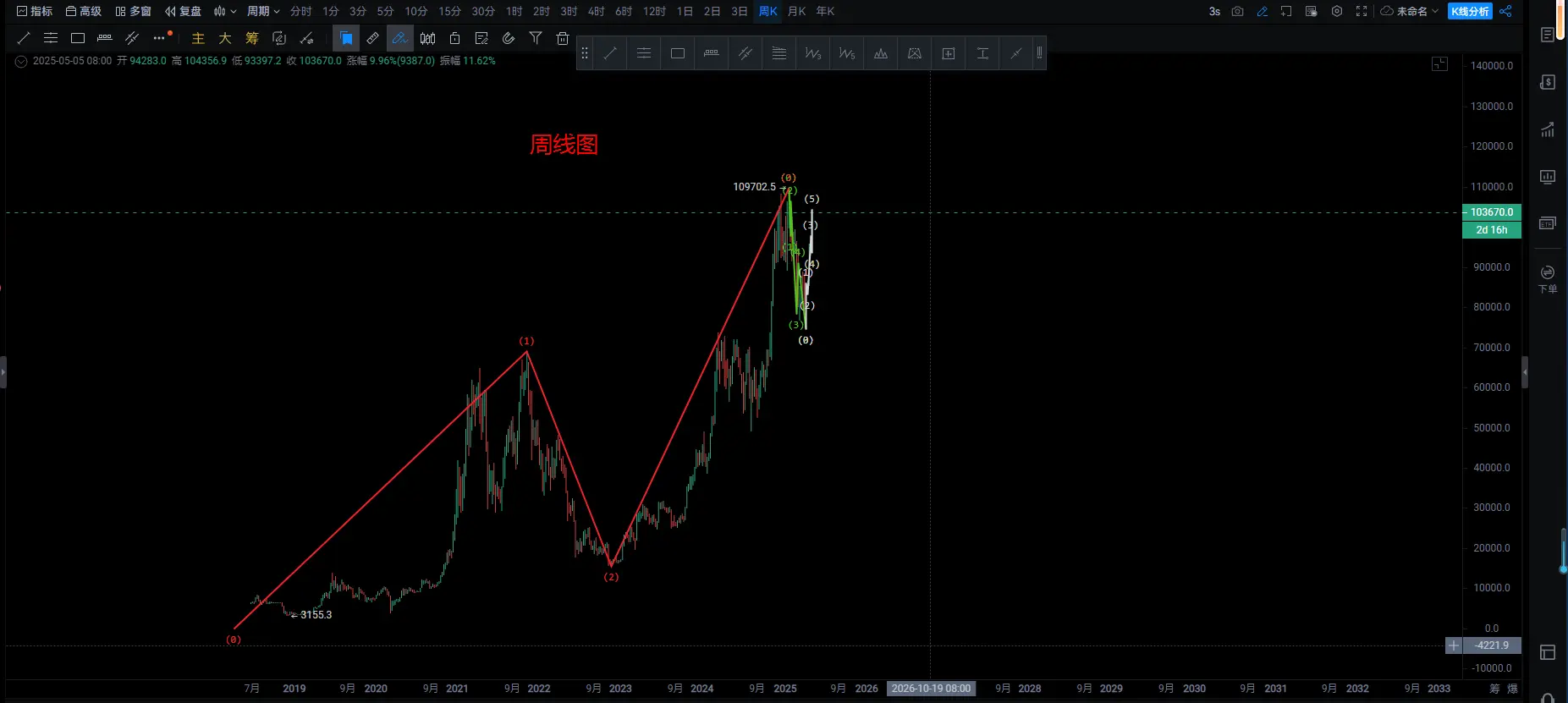Toggle the highlighted pen drawing toolbar

coord(400,38)
